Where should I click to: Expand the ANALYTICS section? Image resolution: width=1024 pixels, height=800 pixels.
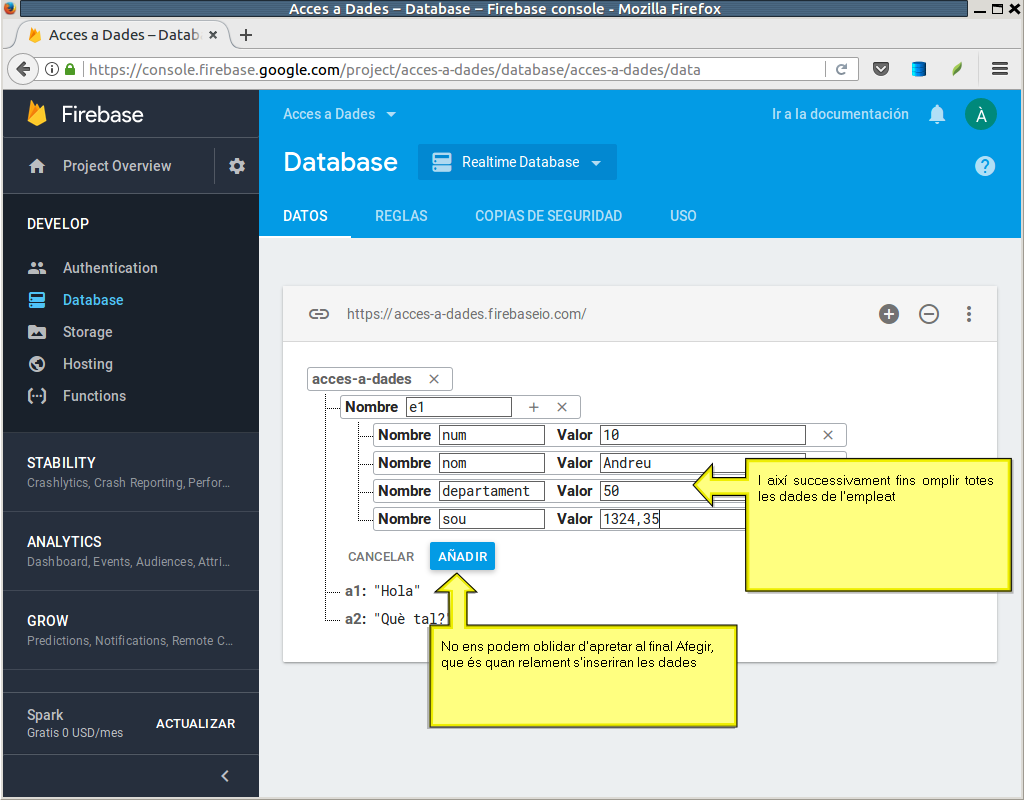[x=129, y=551]
